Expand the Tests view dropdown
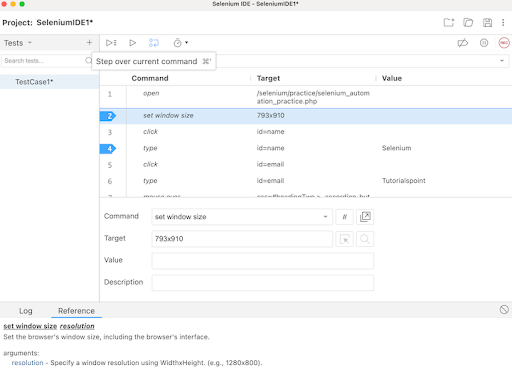Screen dimensions: 512x380 [x=18, y=43]
